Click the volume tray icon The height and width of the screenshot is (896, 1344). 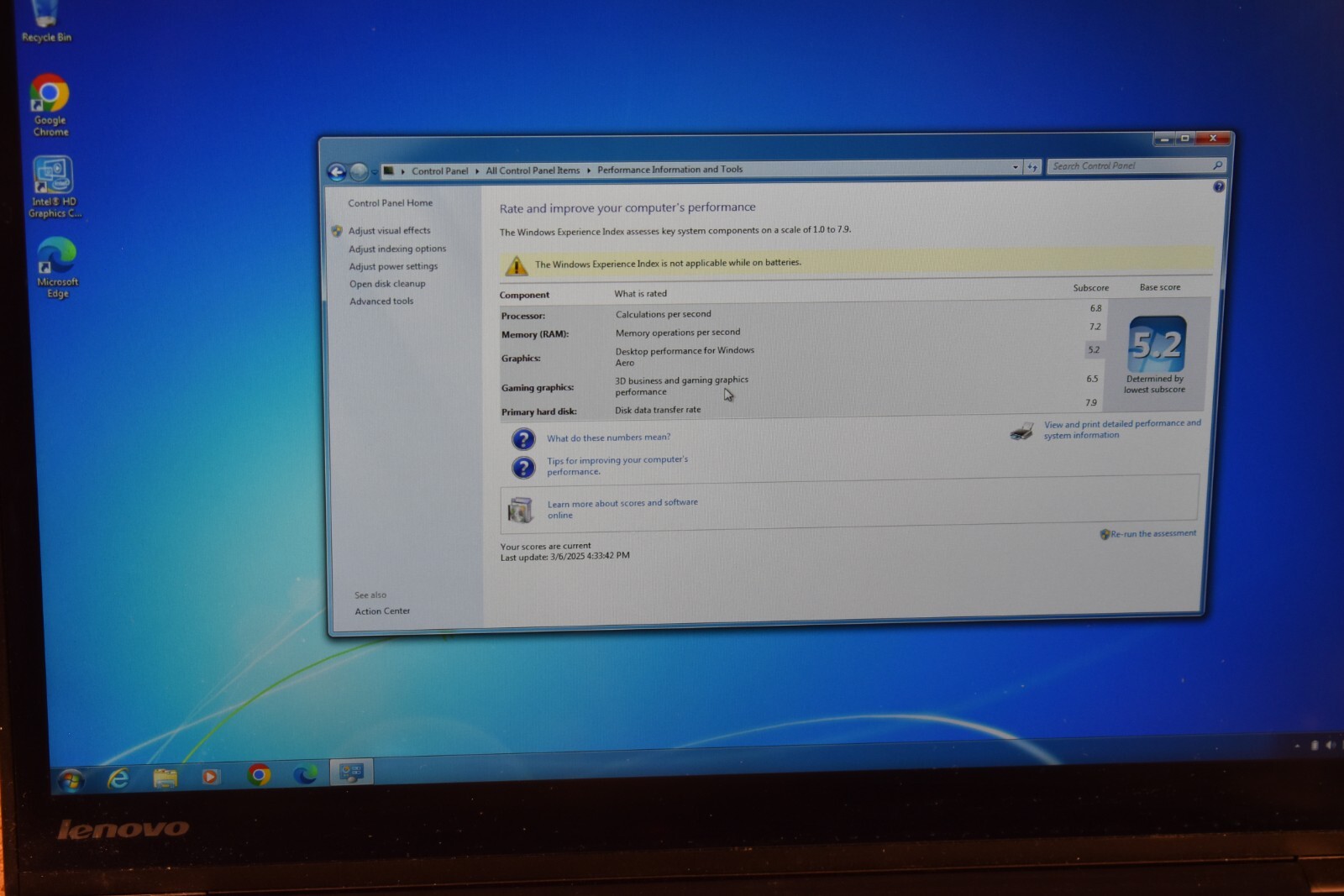point(1331,745)
